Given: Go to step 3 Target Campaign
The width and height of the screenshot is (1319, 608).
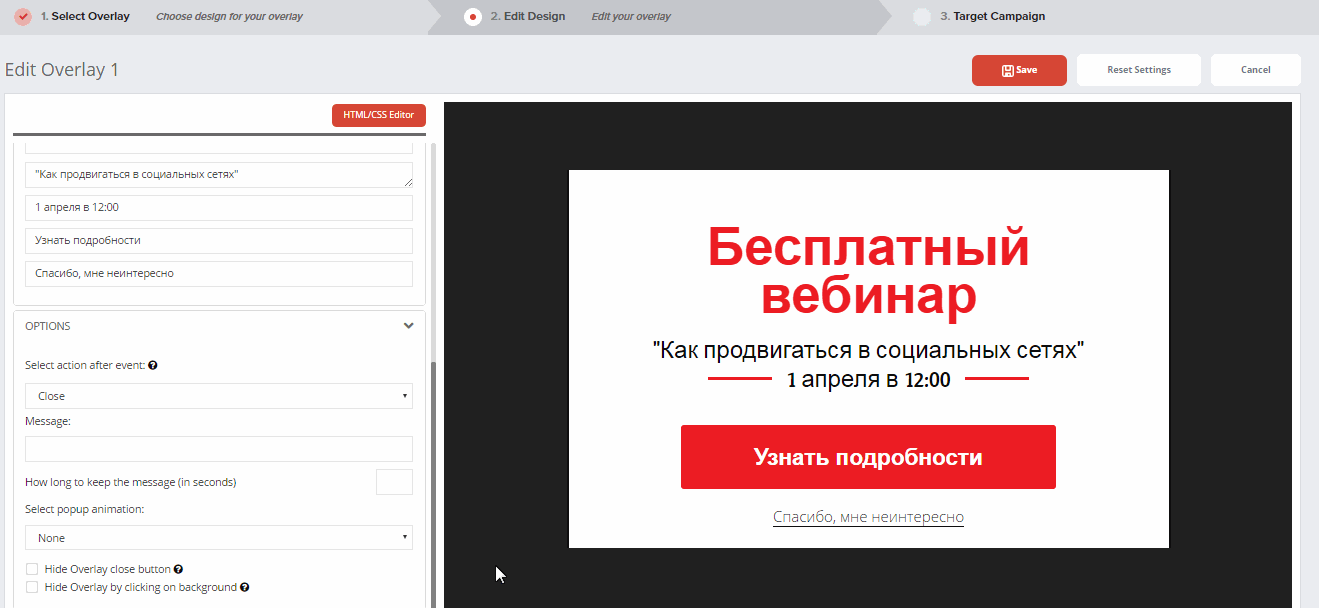Looking at the screenshot, I should tap(993, 17).
